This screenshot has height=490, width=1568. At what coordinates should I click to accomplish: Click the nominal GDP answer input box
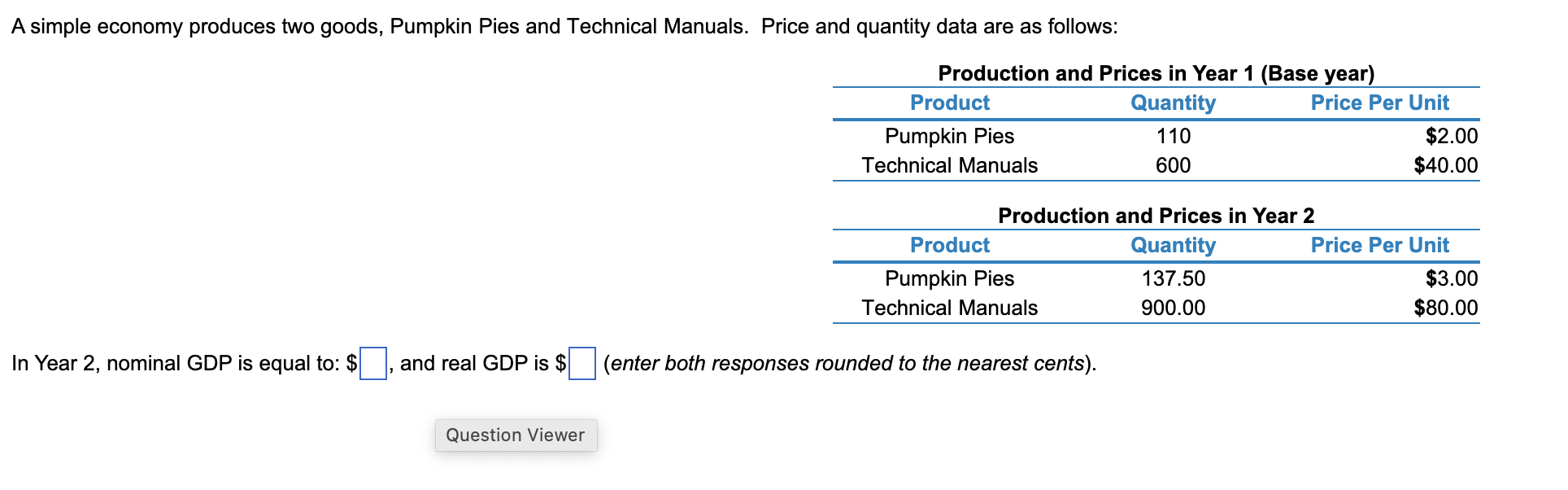(373, 363)
